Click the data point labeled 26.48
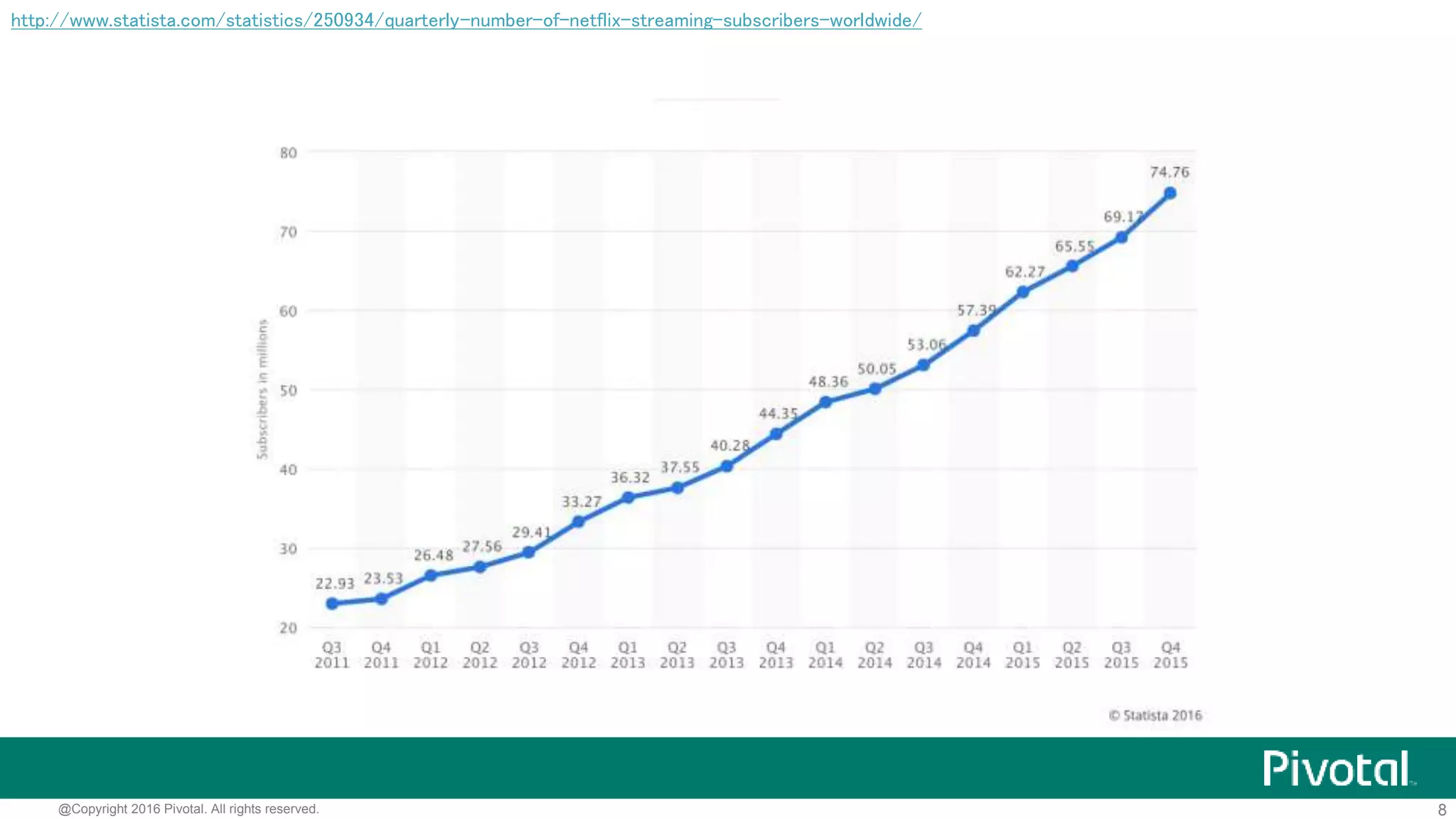This screenshot has width=1456, height=819. click(x=431, y=575)
